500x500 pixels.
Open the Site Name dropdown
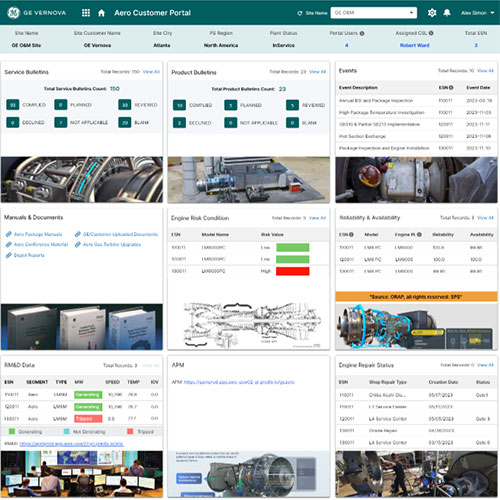point(374,13)
